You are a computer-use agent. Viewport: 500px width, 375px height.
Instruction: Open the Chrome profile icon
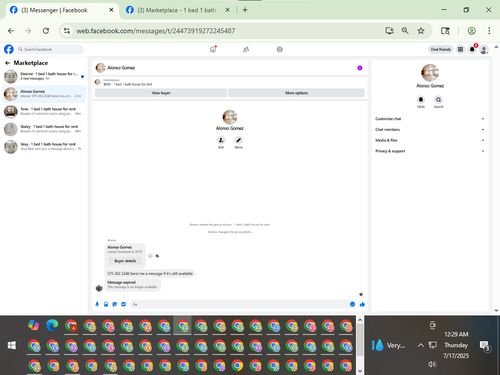[x=471, y=31]
